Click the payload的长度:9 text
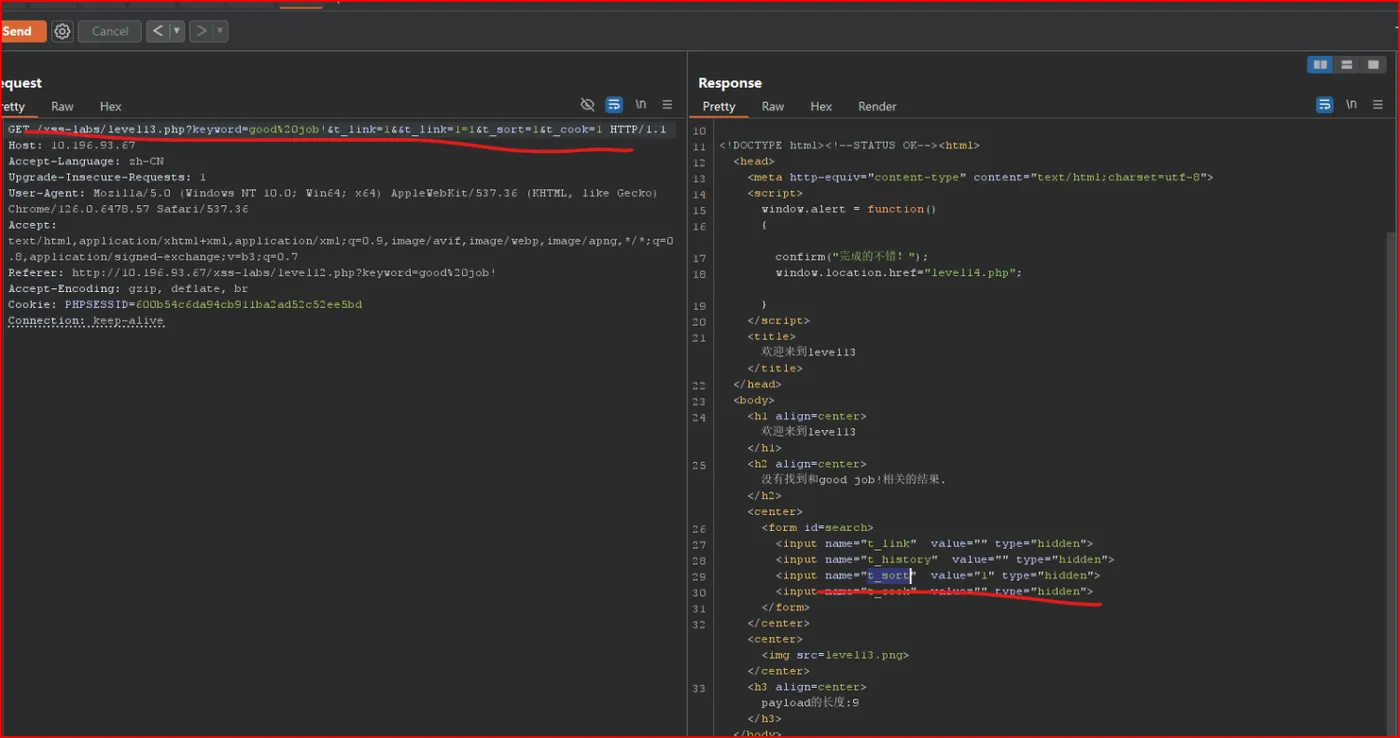Screen dimensions: 1400x738 [x=810, y=703]
